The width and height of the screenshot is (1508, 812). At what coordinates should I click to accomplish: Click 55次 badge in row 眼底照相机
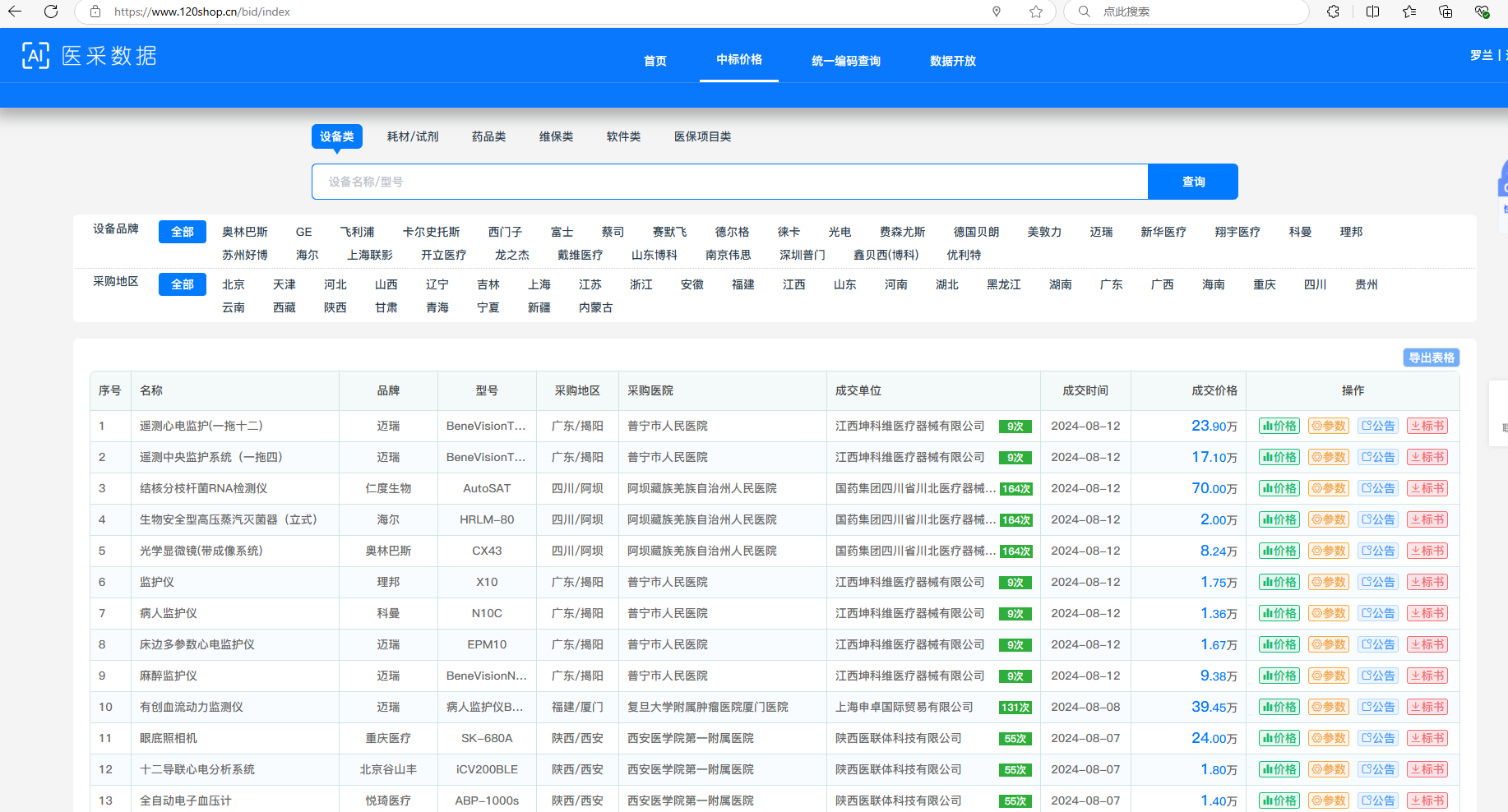coord(1015,739)
